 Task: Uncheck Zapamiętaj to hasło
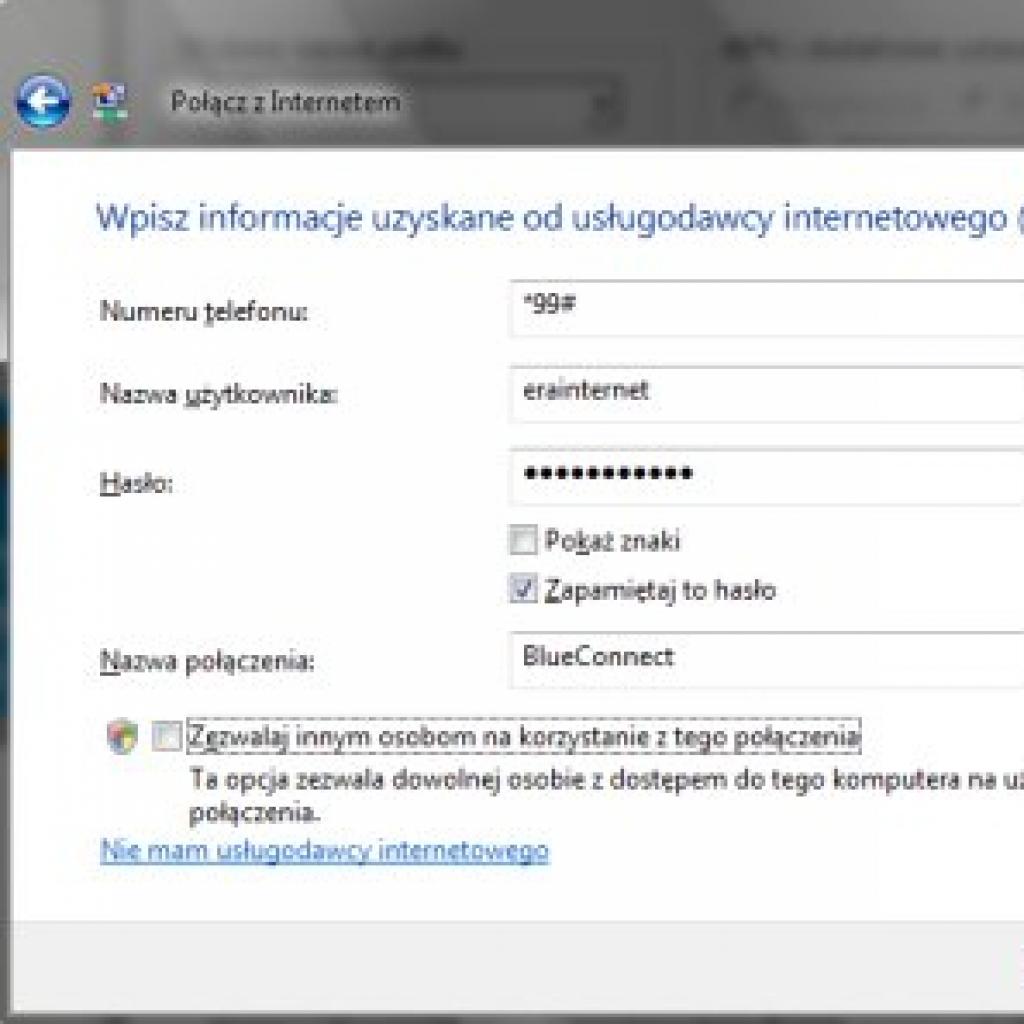pos(523,590)
